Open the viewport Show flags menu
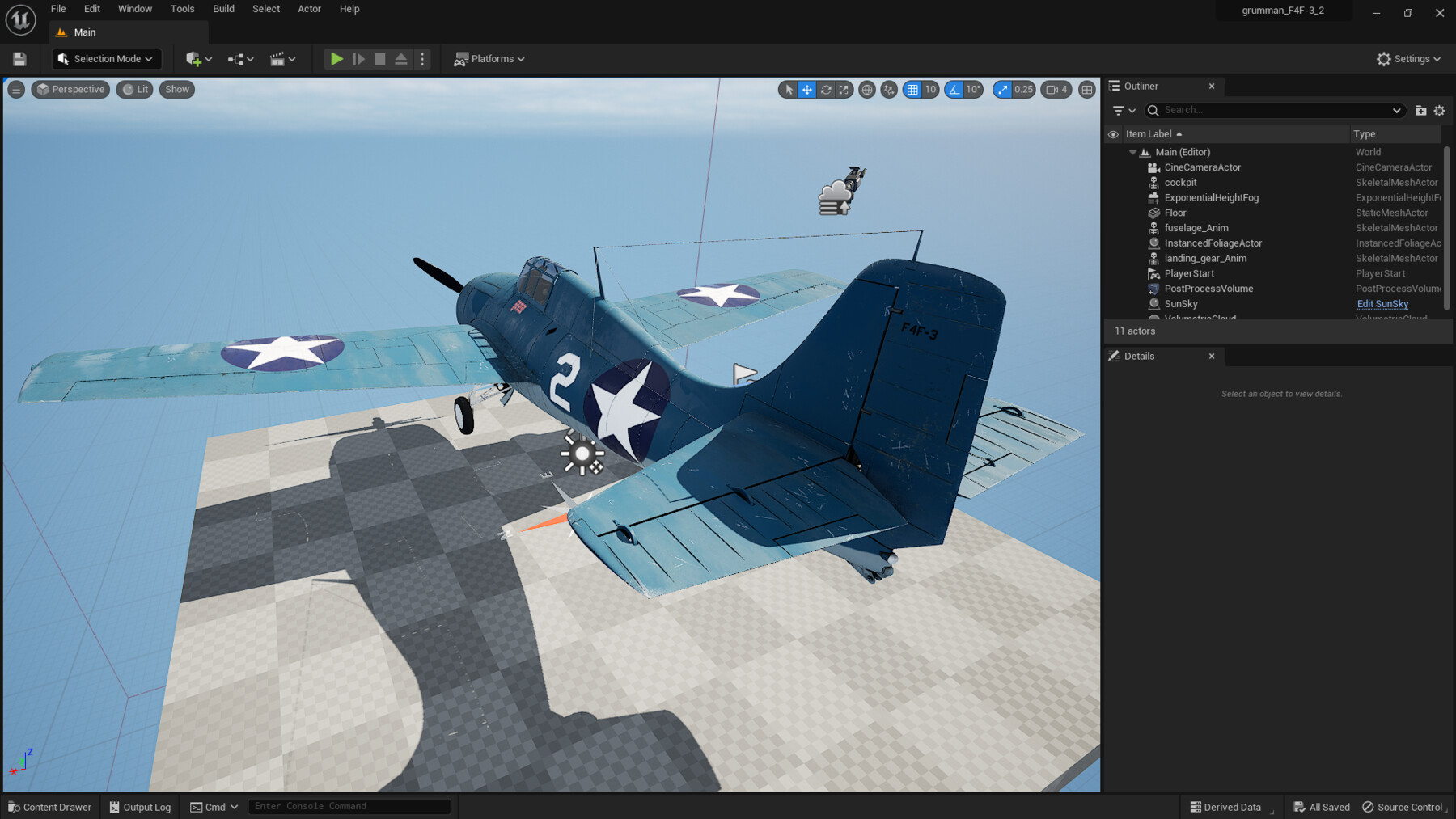 [x=177, y=90]
